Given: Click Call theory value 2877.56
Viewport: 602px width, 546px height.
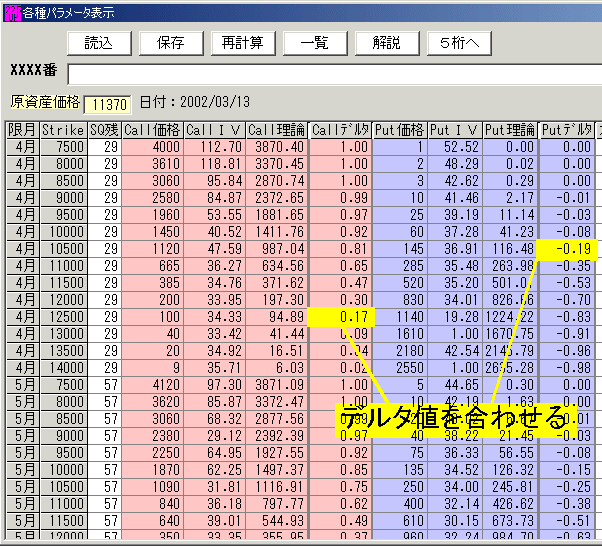Looking at the screenshot, I should pyautogui.click(x=276, y=419).
